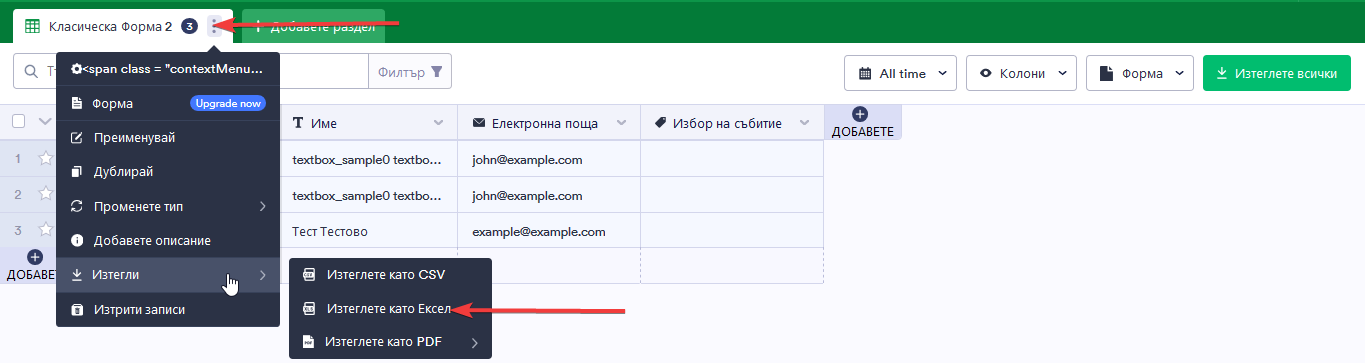Viewport: 1365px width, 363px height.
Task: Click the refresh icon beside Променете тип
Action: point(77,206)
